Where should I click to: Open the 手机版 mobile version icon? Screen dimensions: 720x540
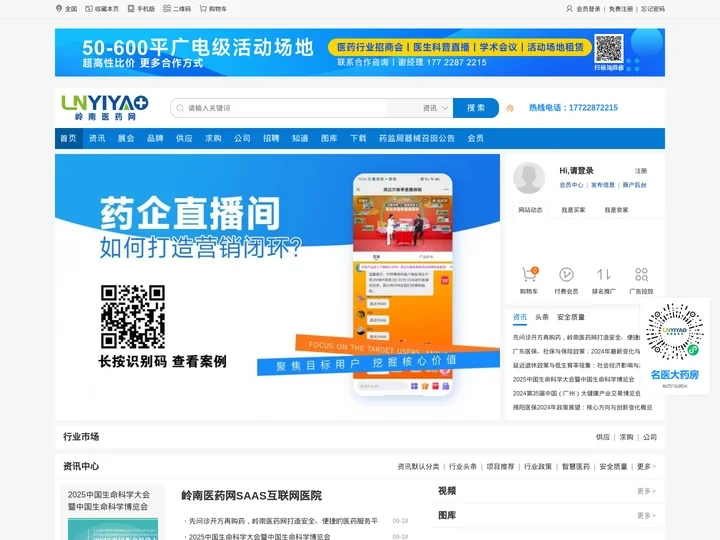tap(131, 8)
